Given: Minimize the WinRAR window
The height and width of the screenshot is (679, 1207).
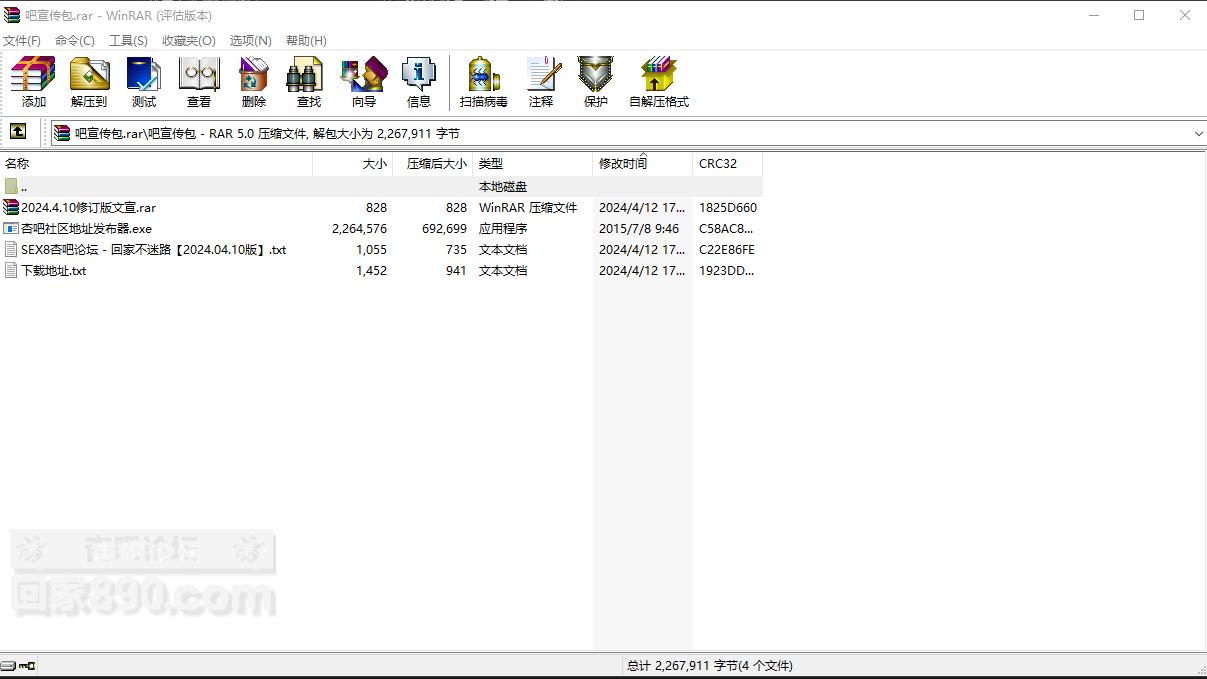Looking at the screenshot, I should 1093,15.
